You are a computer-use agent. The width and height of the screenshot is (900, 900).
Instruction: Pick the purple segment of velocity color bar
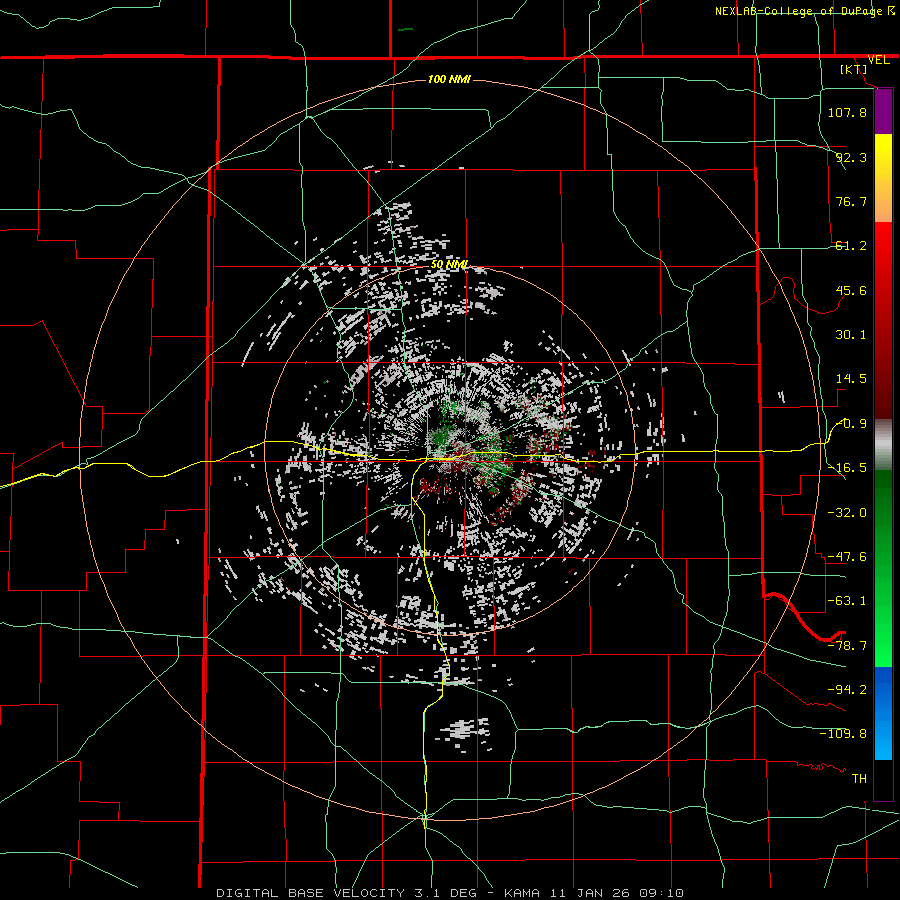pos(883,112)
